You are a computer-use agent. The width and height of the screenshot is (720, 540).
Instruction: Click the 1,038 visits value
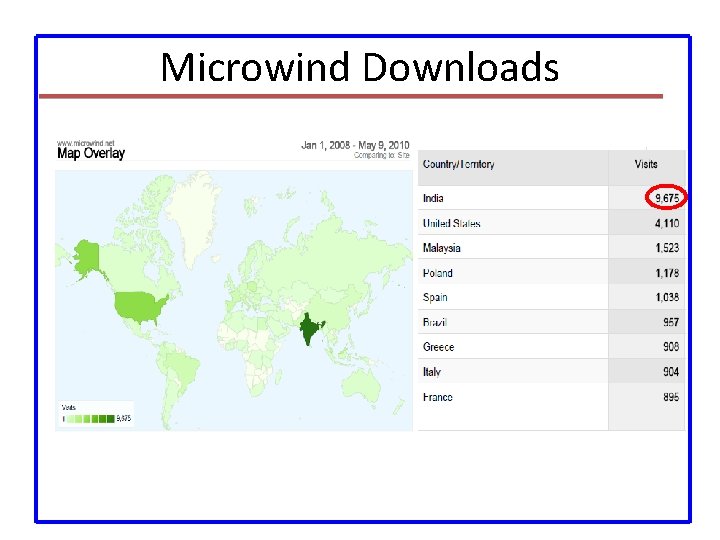point(667,298)
